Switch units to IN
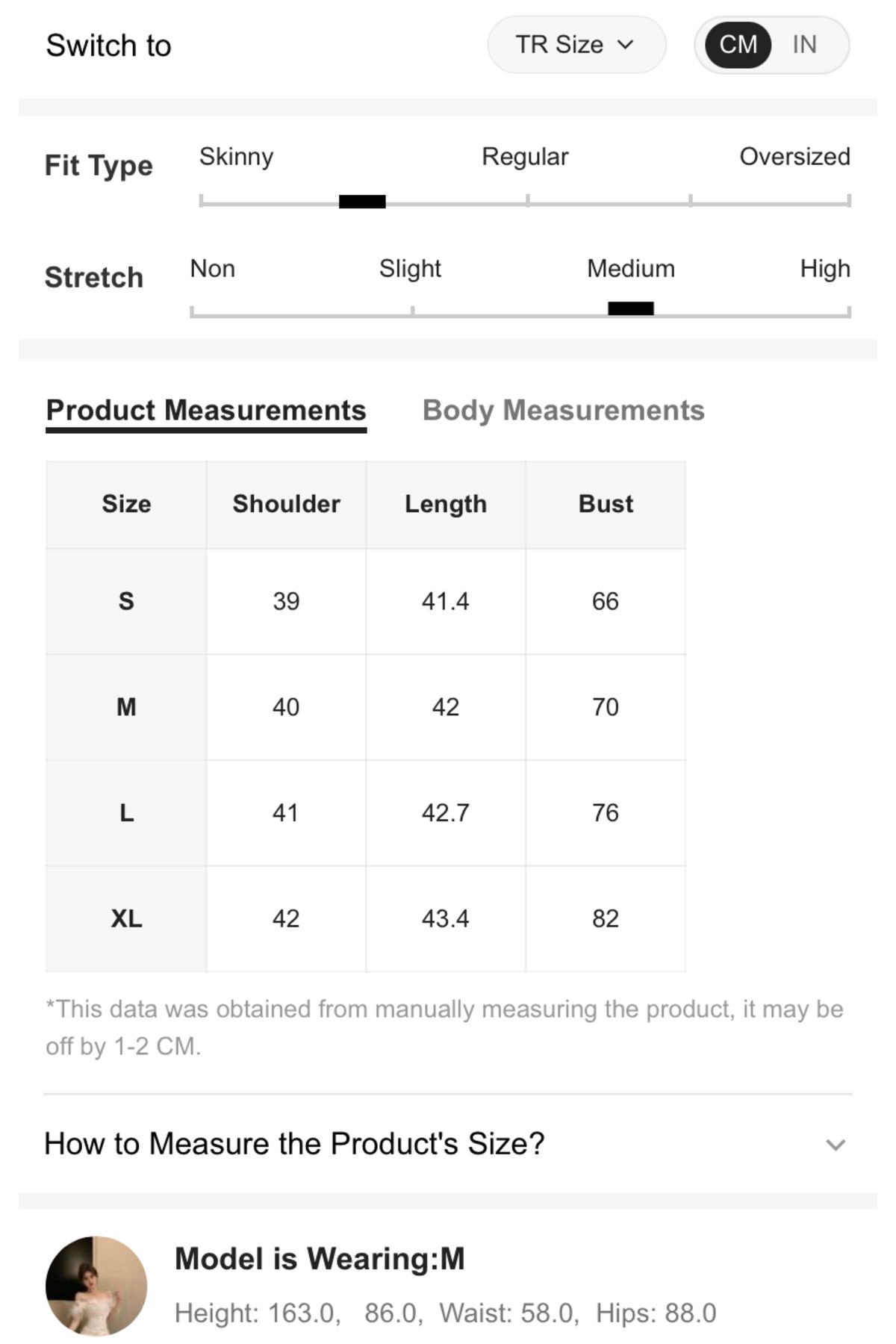The image size is (896, 1344). [x=804, y=45]
